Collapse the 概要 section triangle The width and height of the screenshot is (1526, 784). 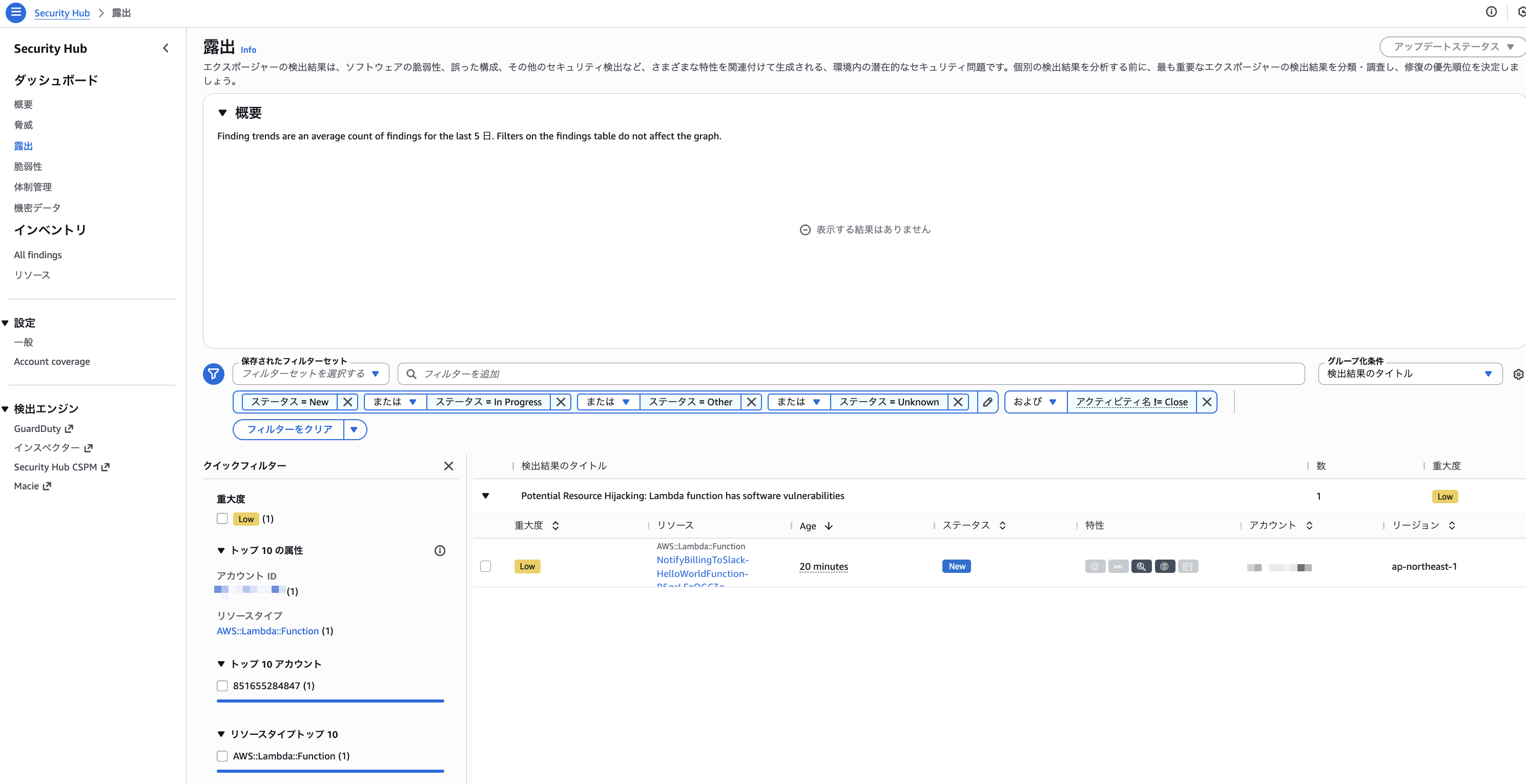[223, 113]
